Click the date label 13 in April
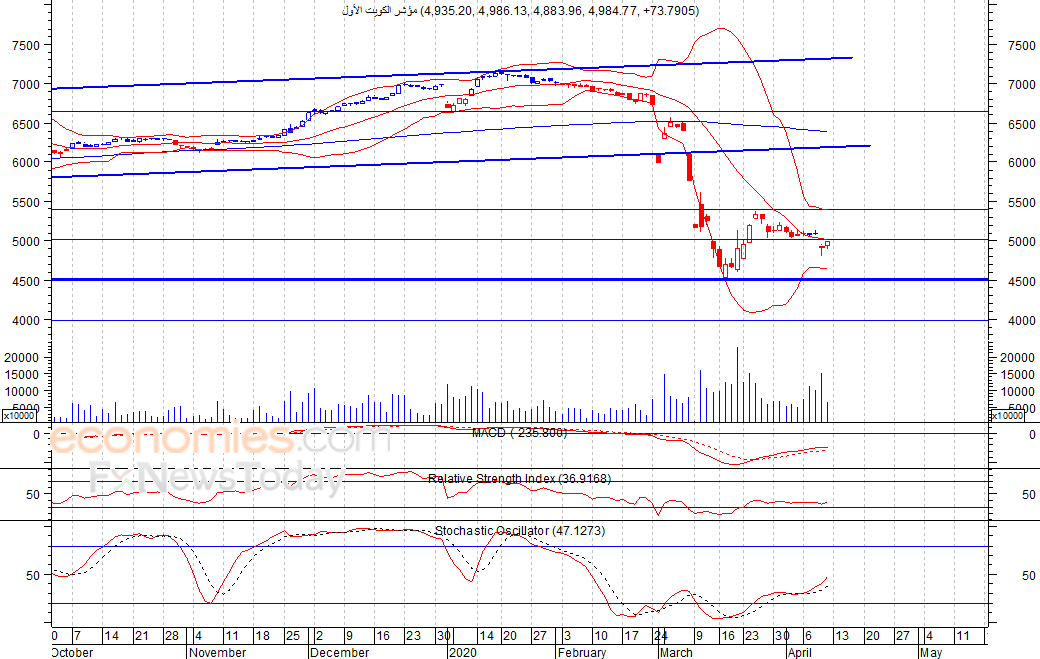 842,636
